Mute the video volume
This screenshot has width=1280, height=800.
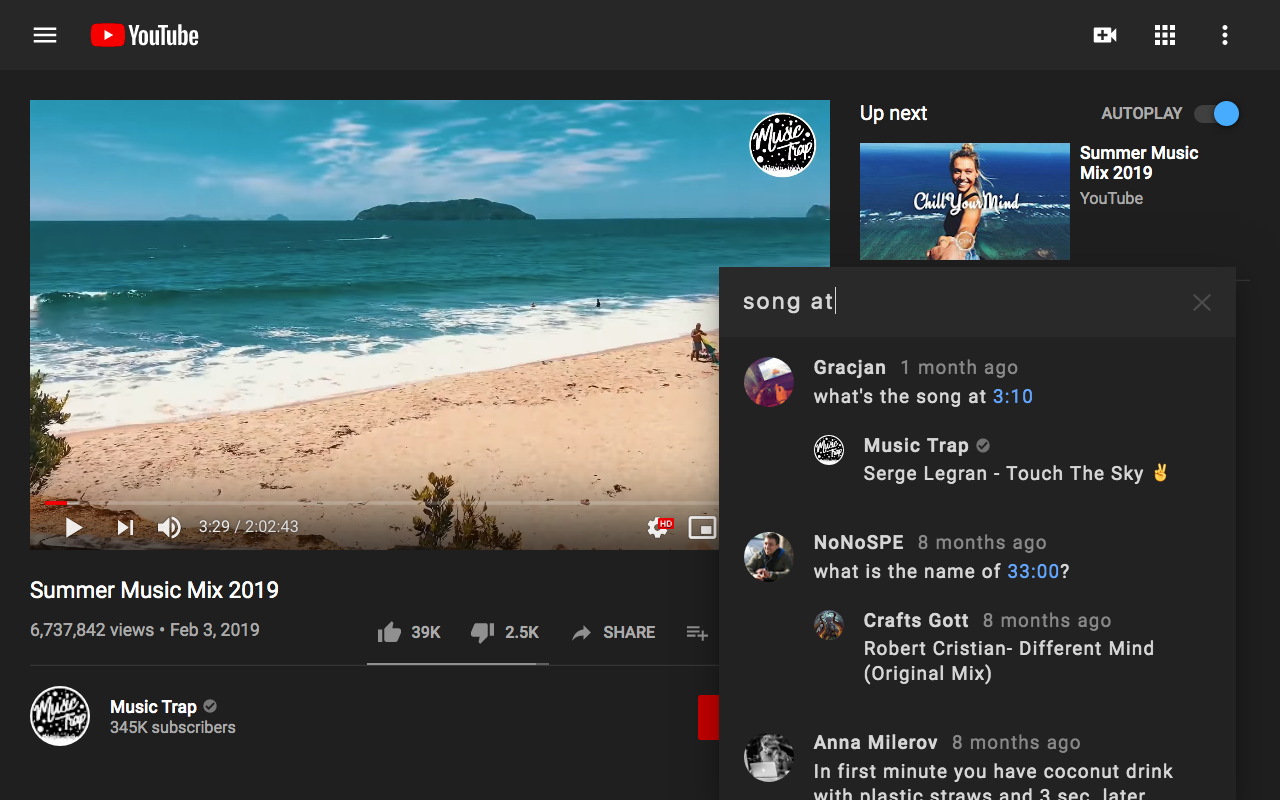tap(169, 527)
